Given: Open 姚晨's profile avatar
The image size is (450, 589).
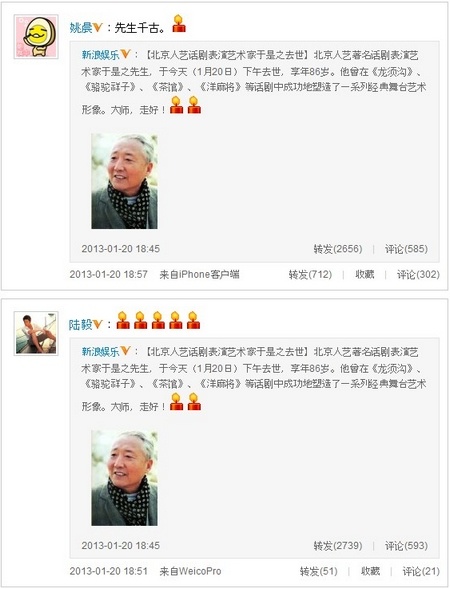Looking at the screenshot, I should pyautogui.click(x=36, y=36).
